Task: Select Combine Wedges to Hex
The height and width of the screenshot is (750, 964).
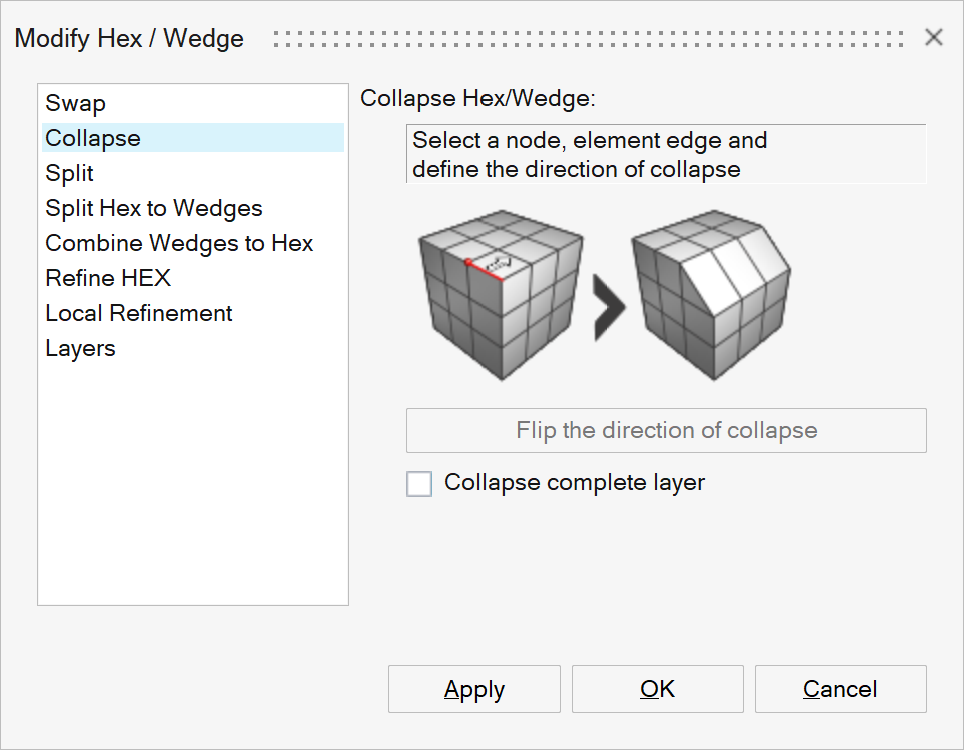Action: click(x=179, y=243)
